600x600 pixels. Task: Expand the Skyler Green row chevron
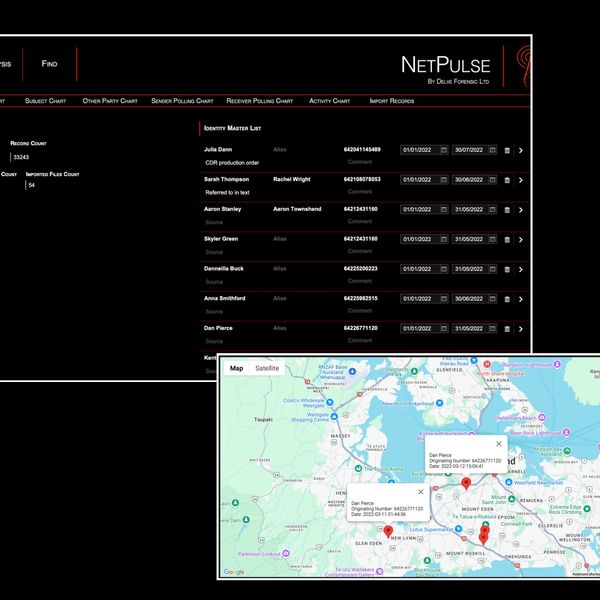coord(521,240)
